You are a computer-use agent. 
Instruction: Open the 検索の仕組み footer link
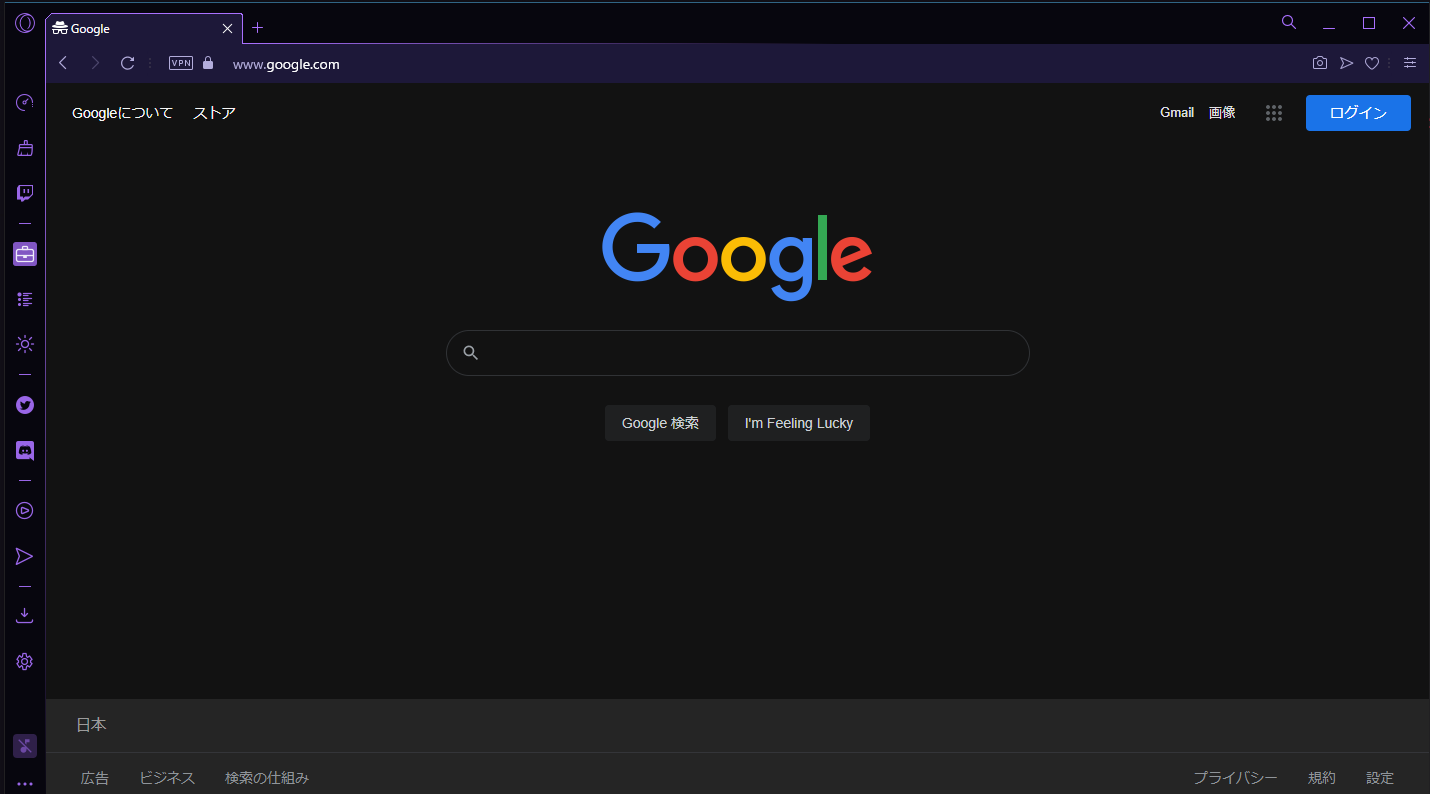pyautogui.click(x=267, y=778)
